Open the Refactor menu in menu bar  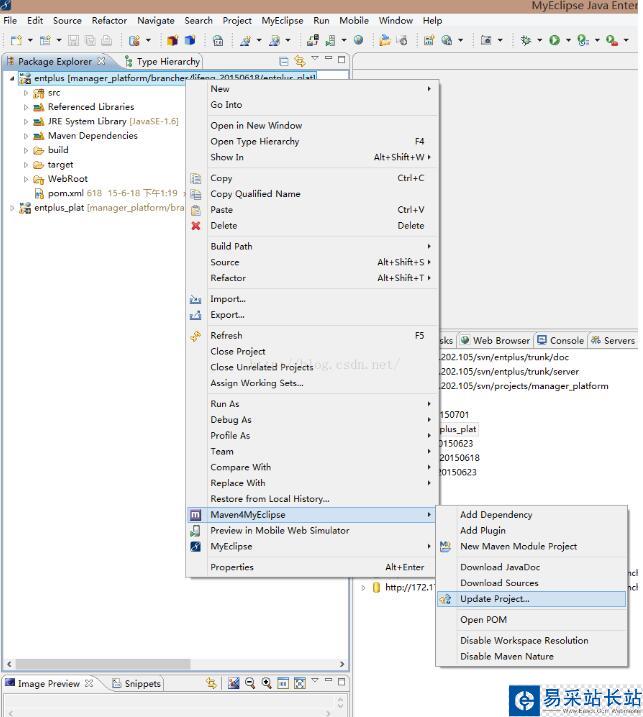(x=109, y=21)
